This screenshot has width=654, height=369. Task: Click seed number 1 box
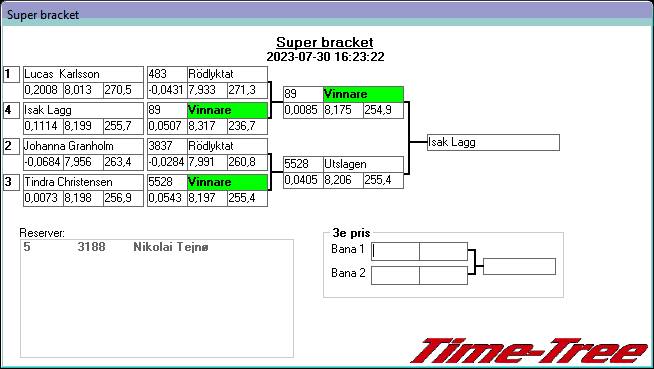tap(11, 74)
